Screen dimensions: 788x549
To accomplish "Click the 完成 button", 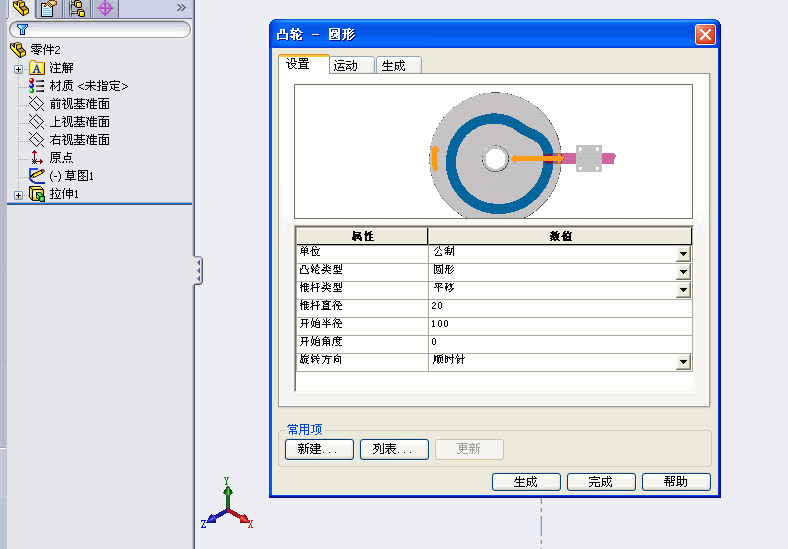I will tap(601, 482).
